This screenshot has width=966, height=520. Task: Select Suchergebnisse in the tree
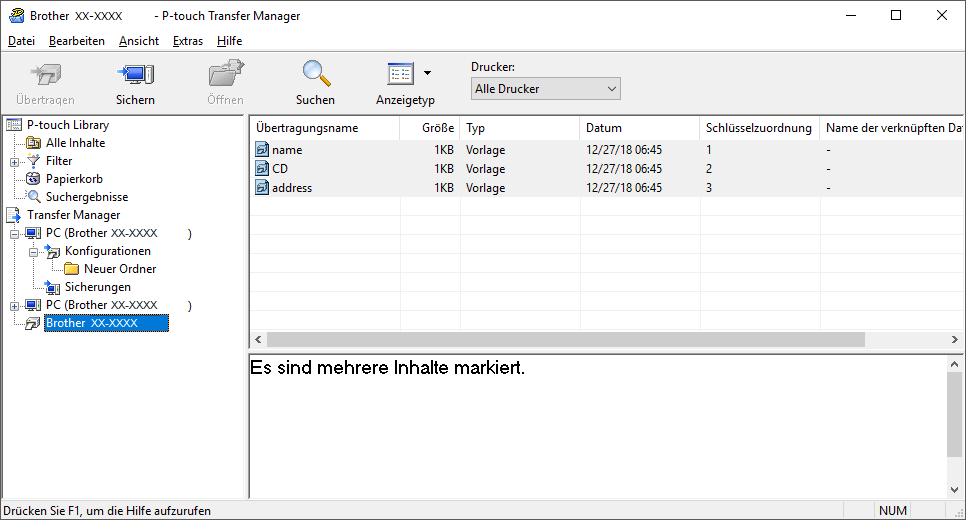pos(87,197)
